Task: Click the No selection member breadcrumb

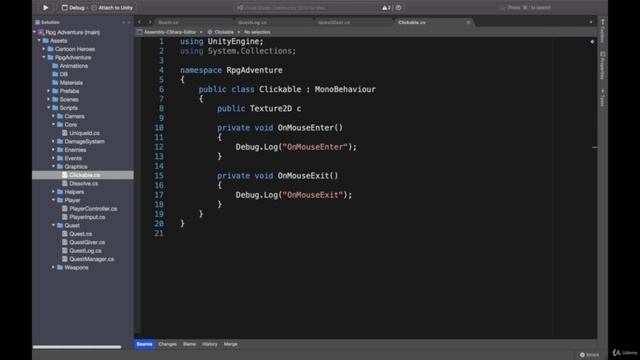Action: [x=257, y=32]
